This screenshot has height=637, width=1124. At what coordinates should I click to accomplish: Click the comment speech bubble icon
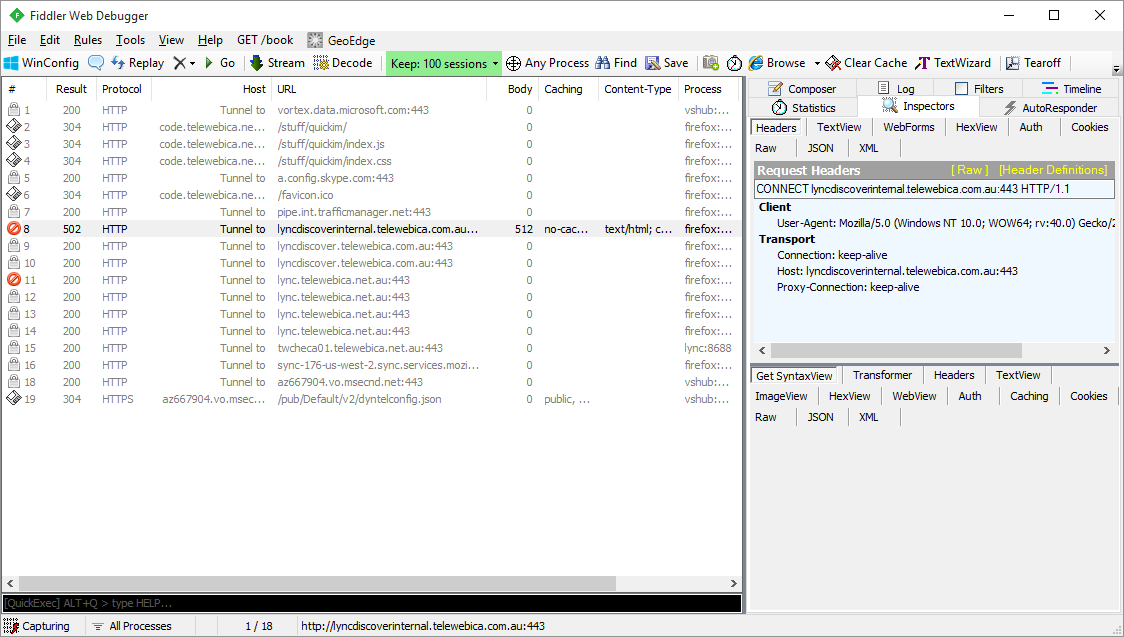click(x=96, y=63)
